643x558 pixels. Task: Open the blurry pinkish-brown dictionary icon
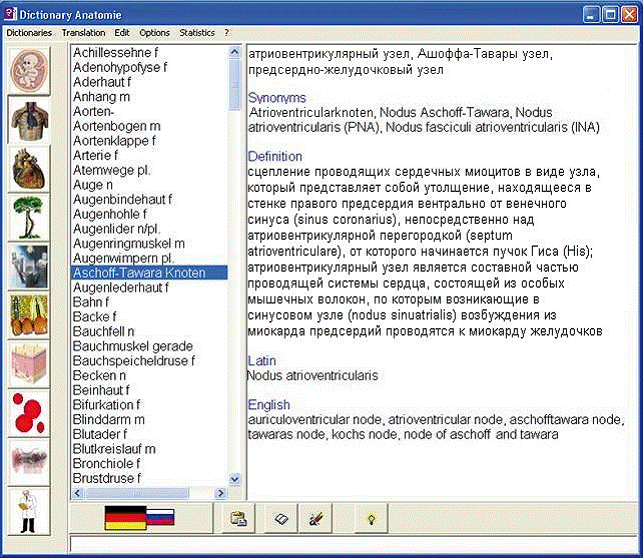[x=29, y=462]
